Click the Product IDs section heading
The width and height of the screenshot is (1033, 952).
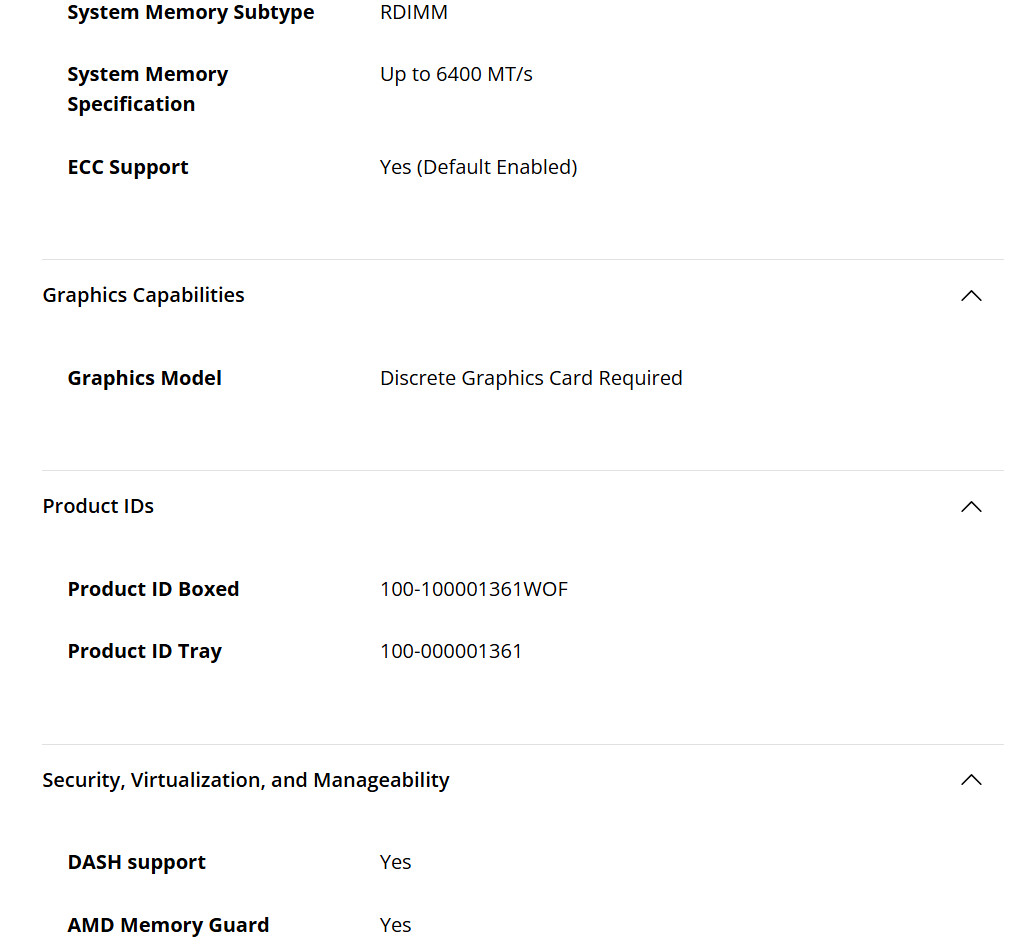pyautogui.click(x=98, y=506)
